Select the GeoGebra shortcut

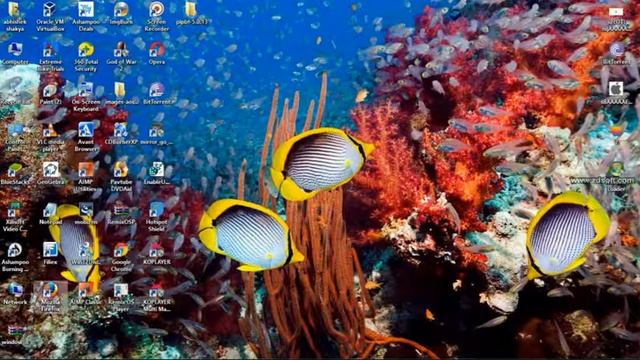(50, 170)
